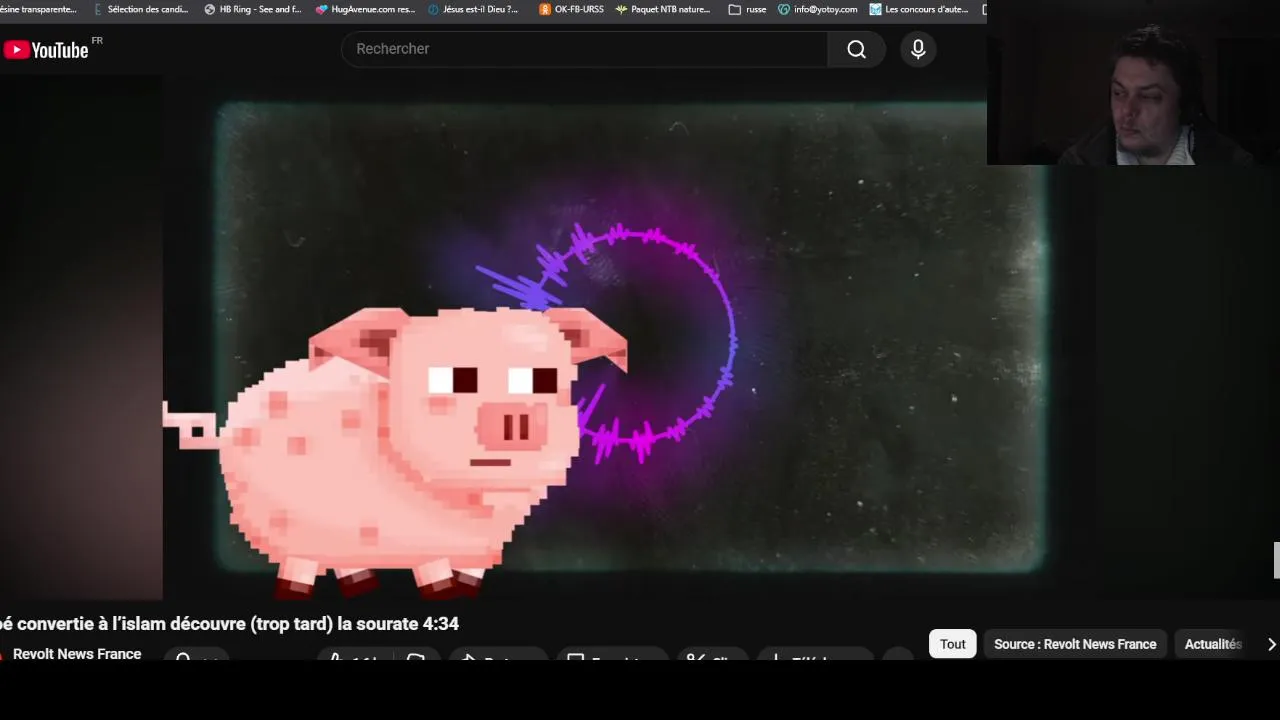1280x720 pixels.
Task: Start voice search with the microphone icon
Action: pyautogui.click(x=918, y=49)
